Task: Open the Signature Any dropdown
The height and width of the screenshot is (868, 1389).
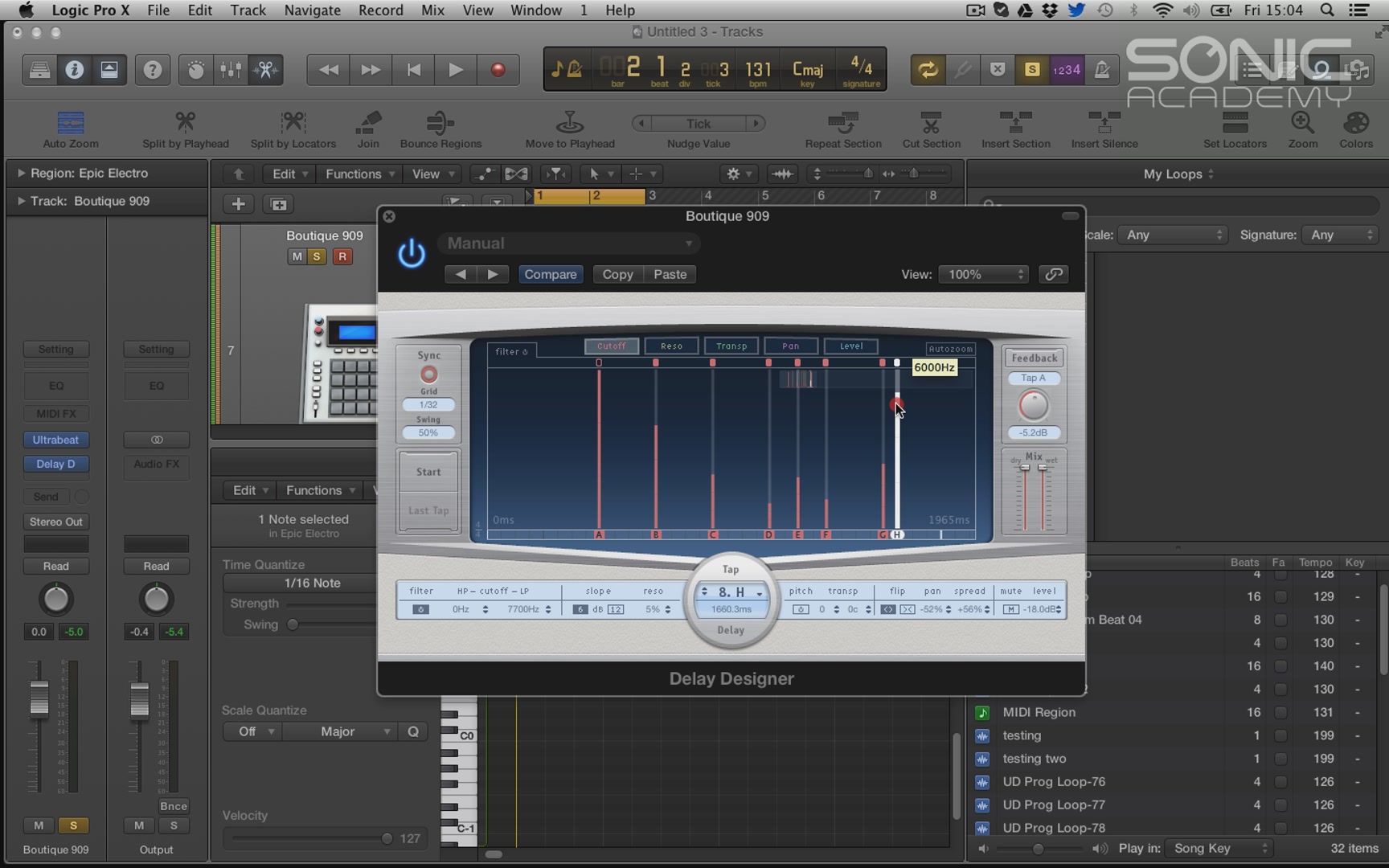Action: pos(1340,235)
